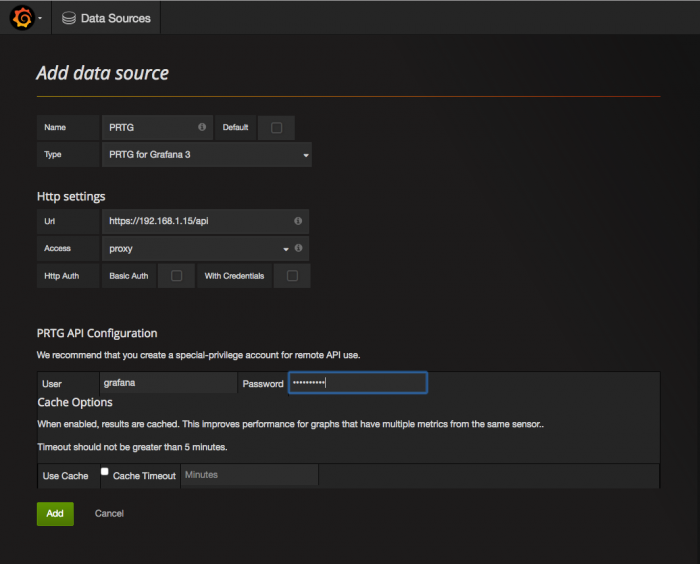Screen dimensions: 700x564
Task: Click the info icon beside Access dropdown
Action: pyautogui.click(x=299, y=248)
